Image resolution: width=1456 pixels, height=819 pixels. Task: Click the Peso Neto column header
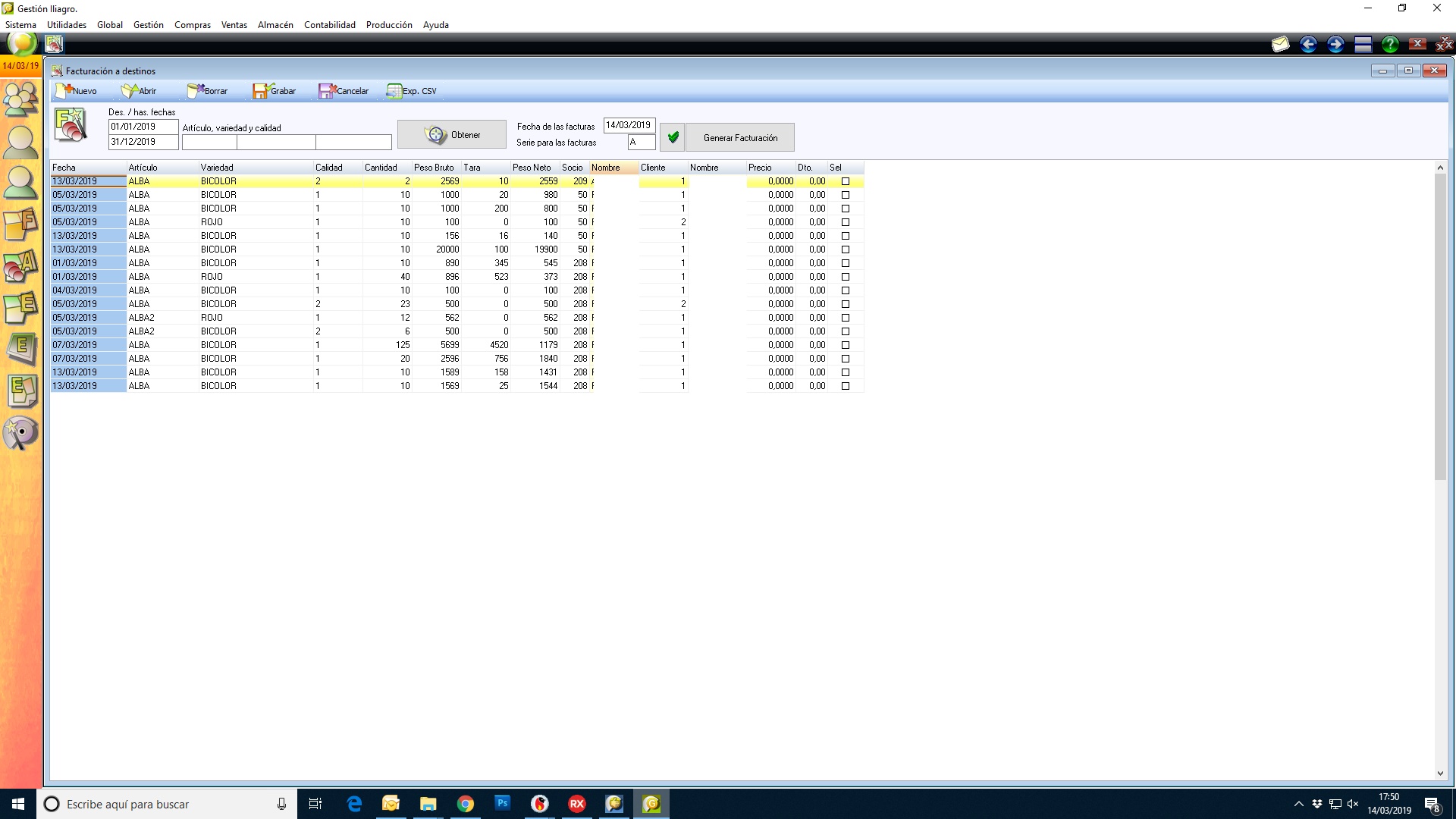point(535,168)
